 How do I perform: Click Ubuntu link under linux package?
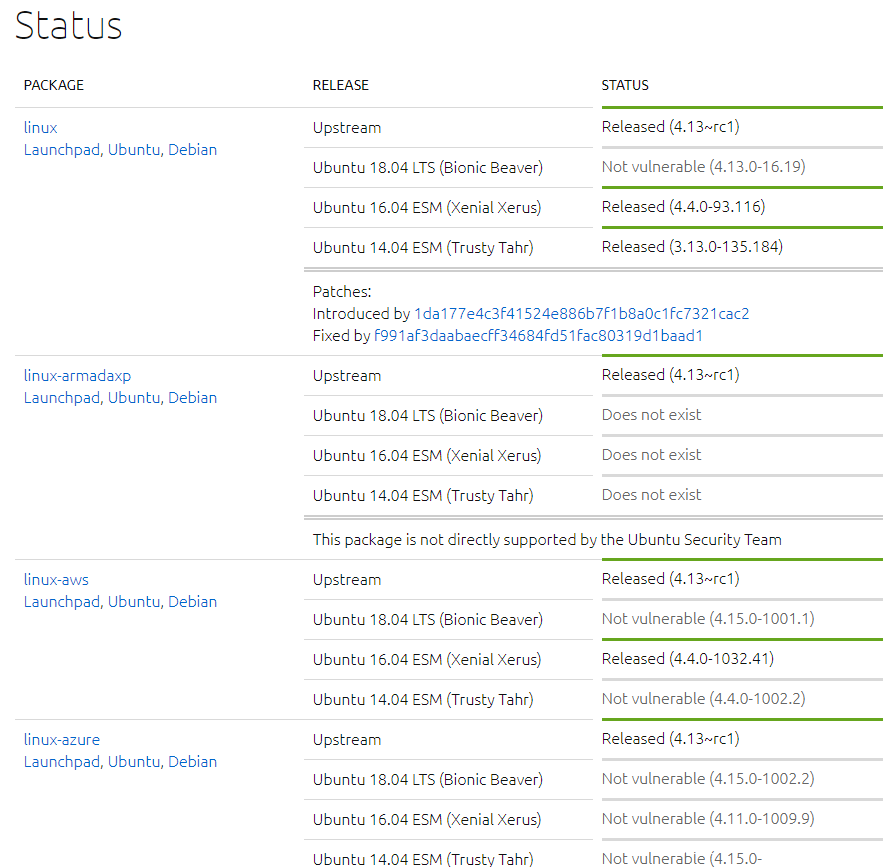133,150
